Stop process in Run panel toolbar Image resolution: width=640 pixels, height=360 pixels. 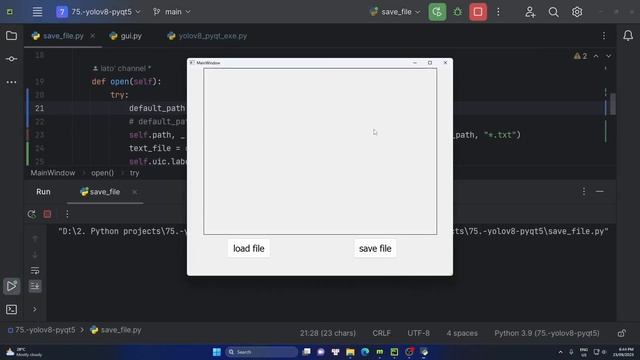(47, 214)
